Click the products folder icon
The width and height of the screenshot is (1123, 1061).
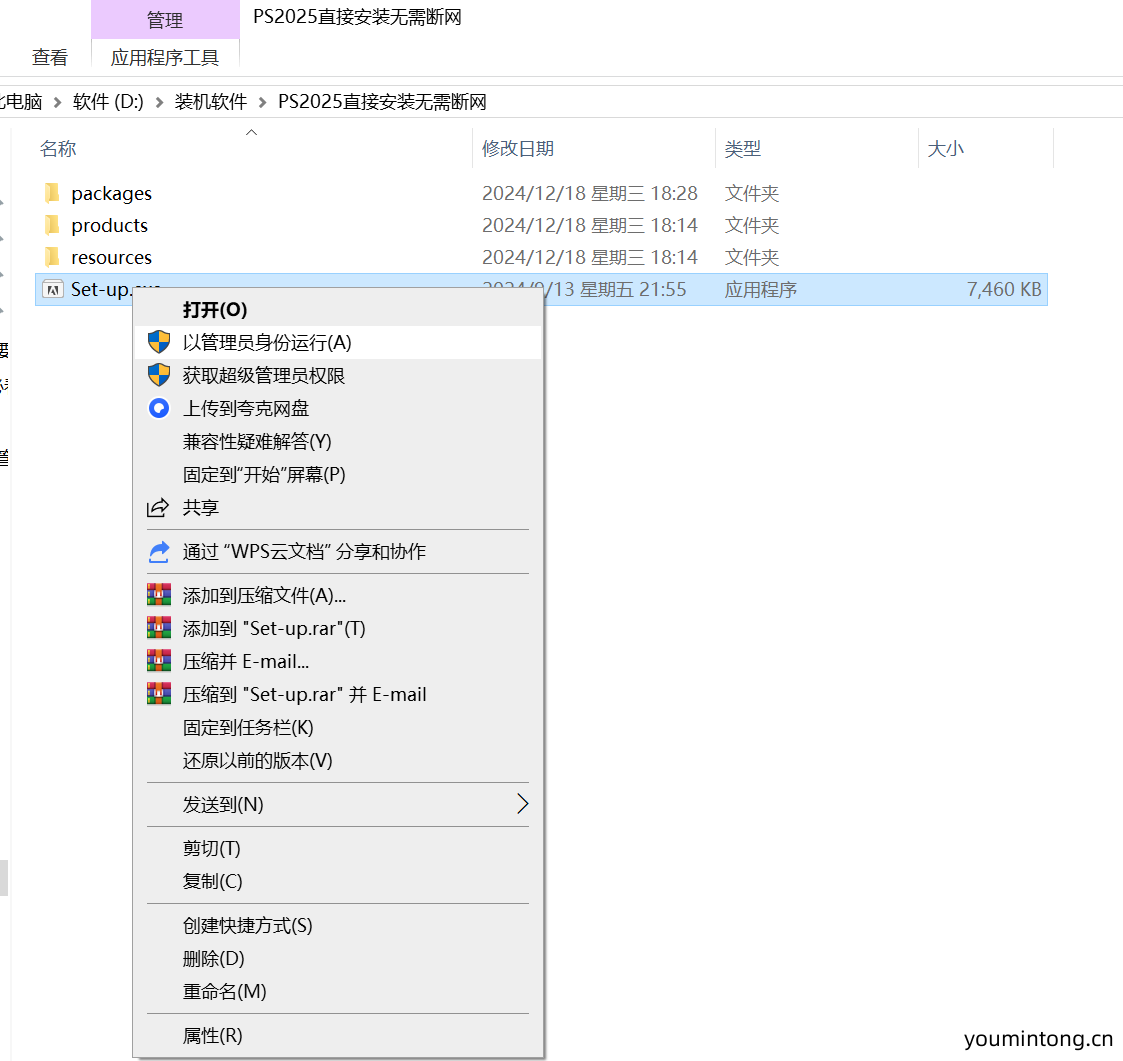tap(52, 225)
